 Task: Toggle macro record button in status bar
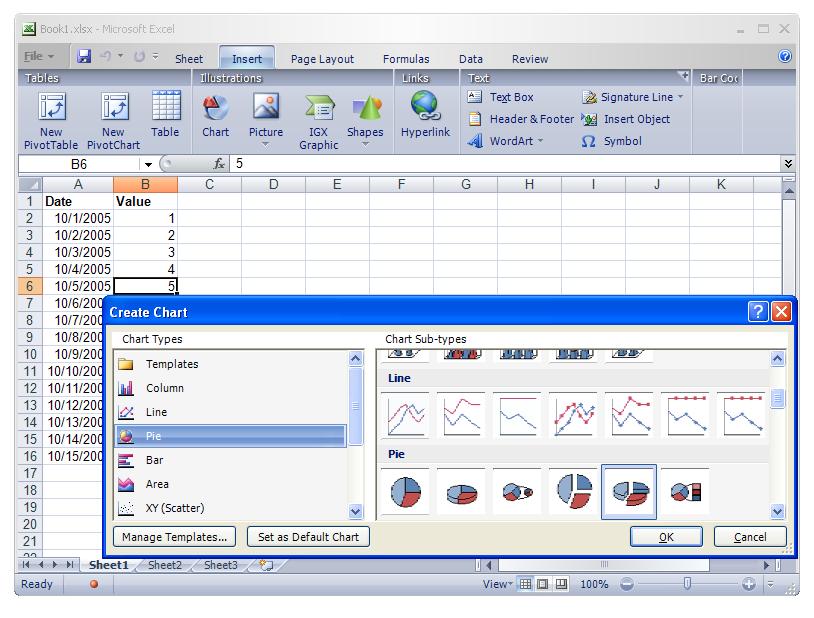[94, 584]
